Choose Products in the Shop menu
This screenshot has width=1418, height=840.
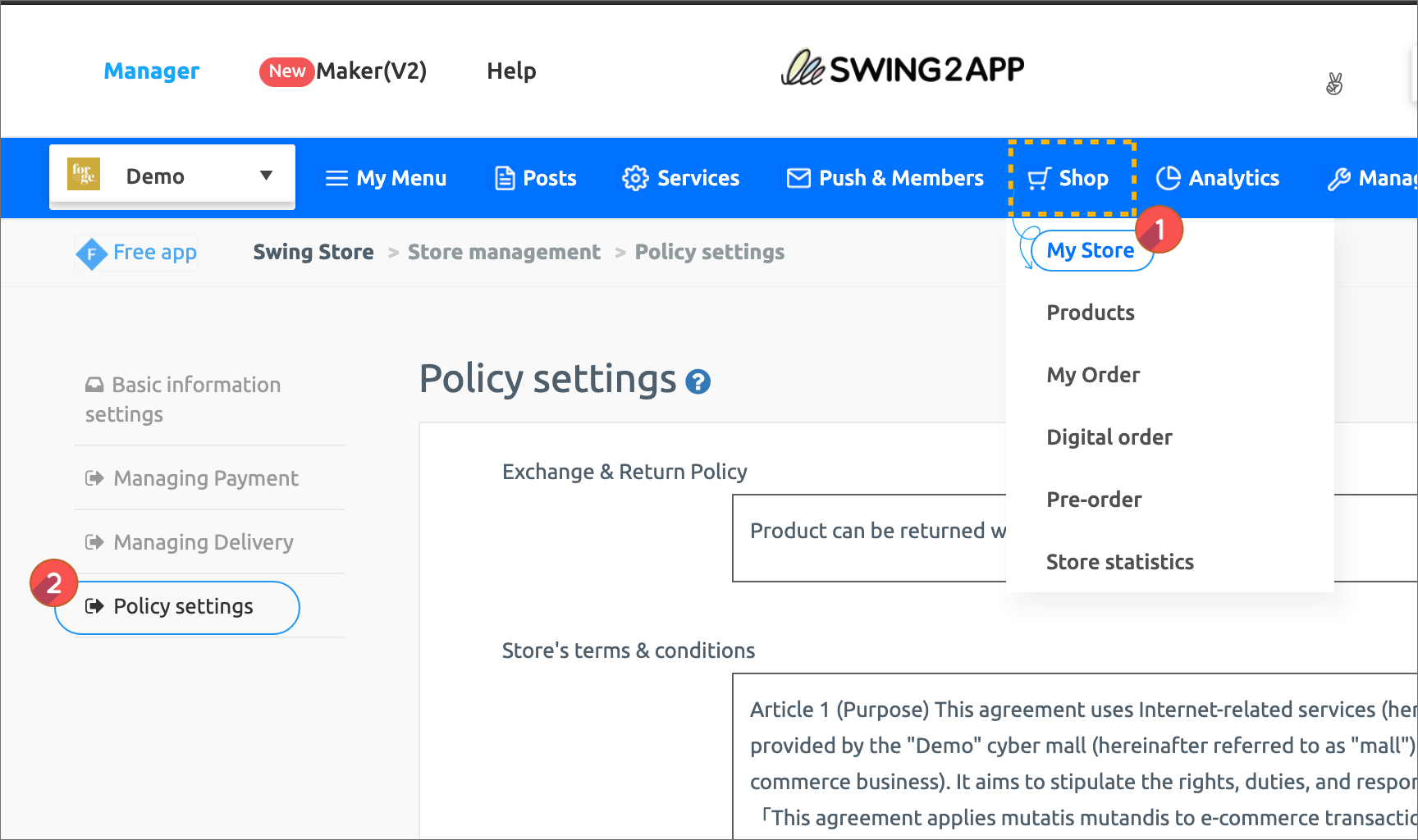coord(1090,313)
